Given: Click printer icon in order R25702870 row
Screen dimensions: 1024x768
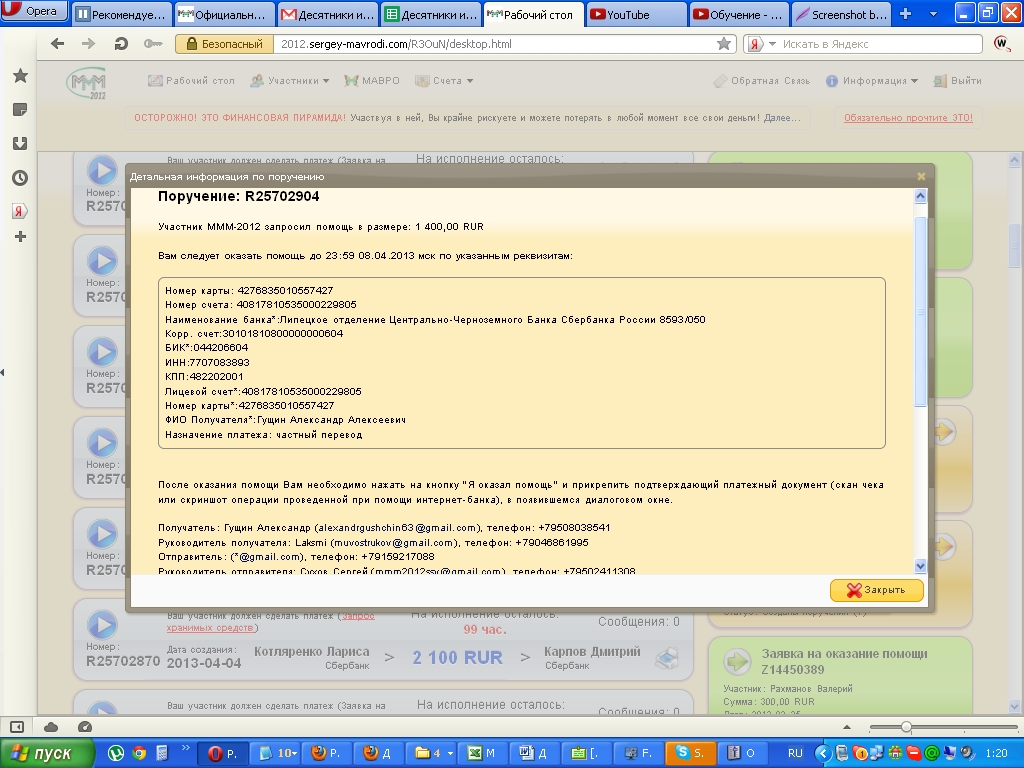Looking at the screenshot, I should [x=667, y=658].
